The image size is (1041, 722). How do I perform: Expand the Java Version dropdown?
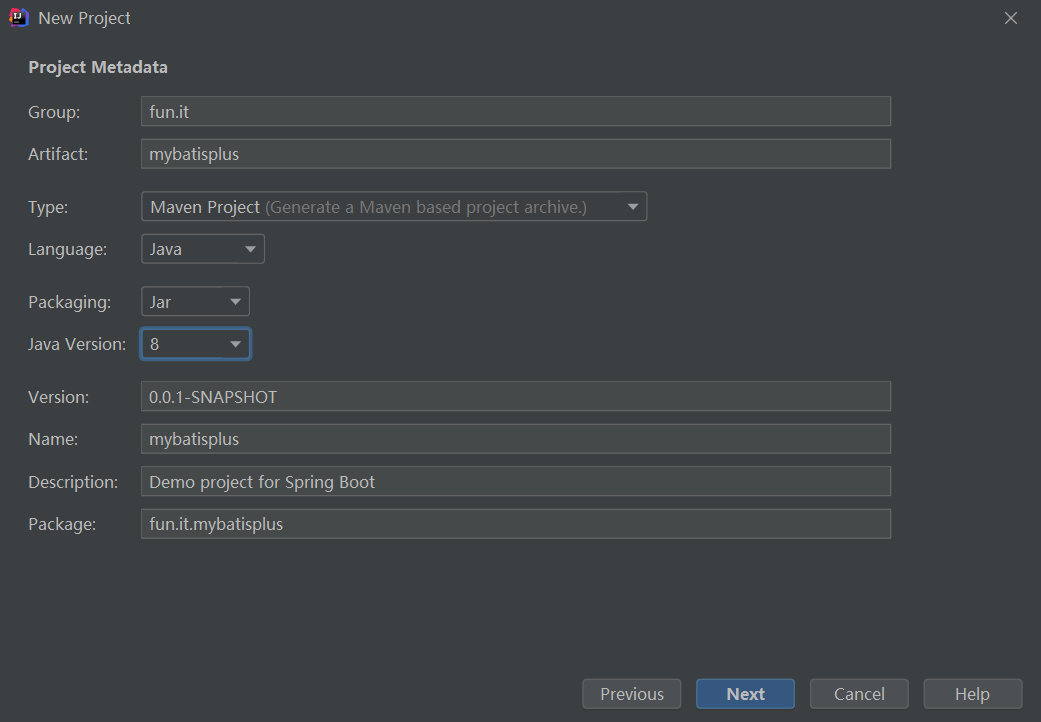(x=195, y=344)
